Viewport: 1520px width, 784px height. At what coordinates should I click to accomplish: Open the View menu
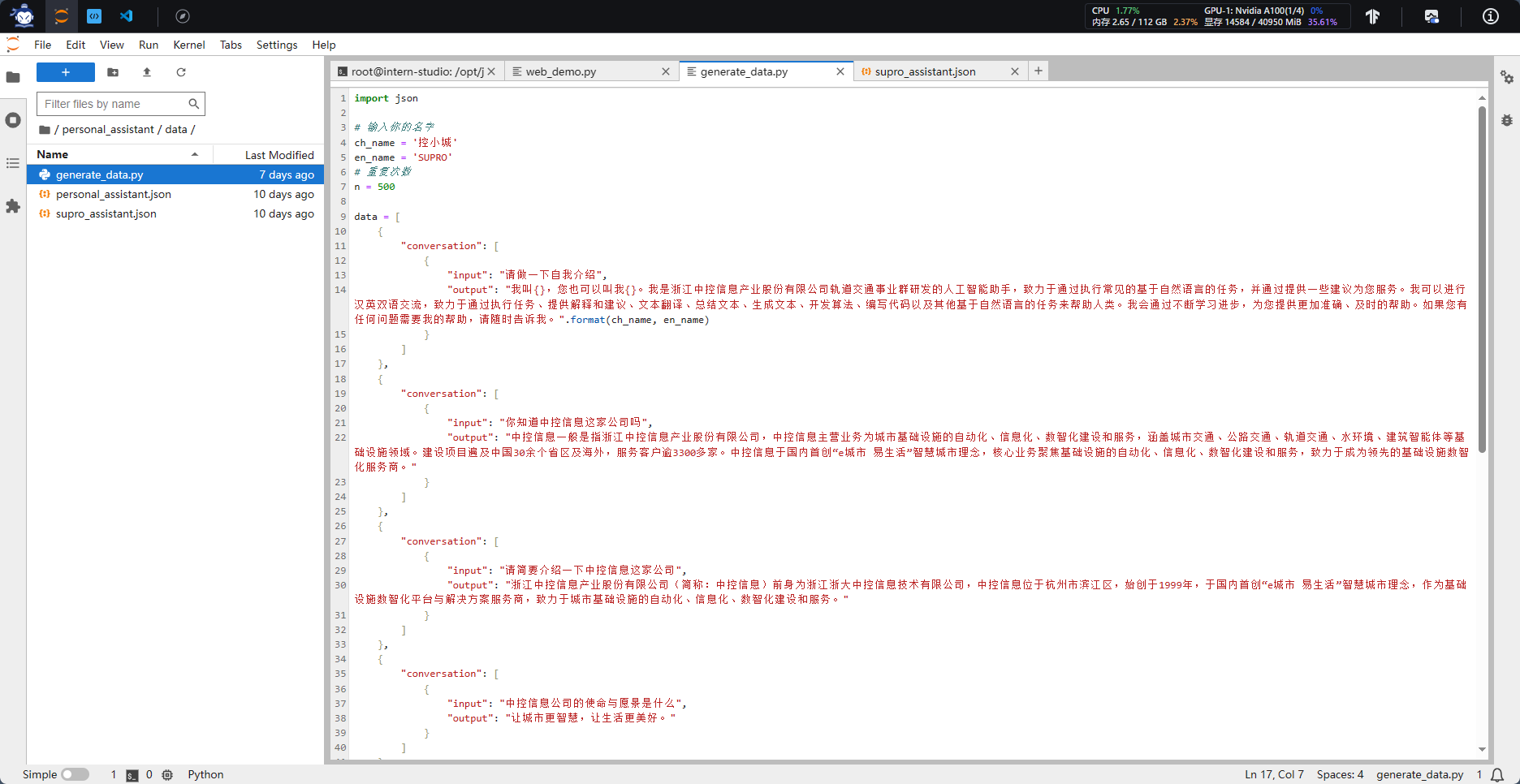click(x=111, y=45)
